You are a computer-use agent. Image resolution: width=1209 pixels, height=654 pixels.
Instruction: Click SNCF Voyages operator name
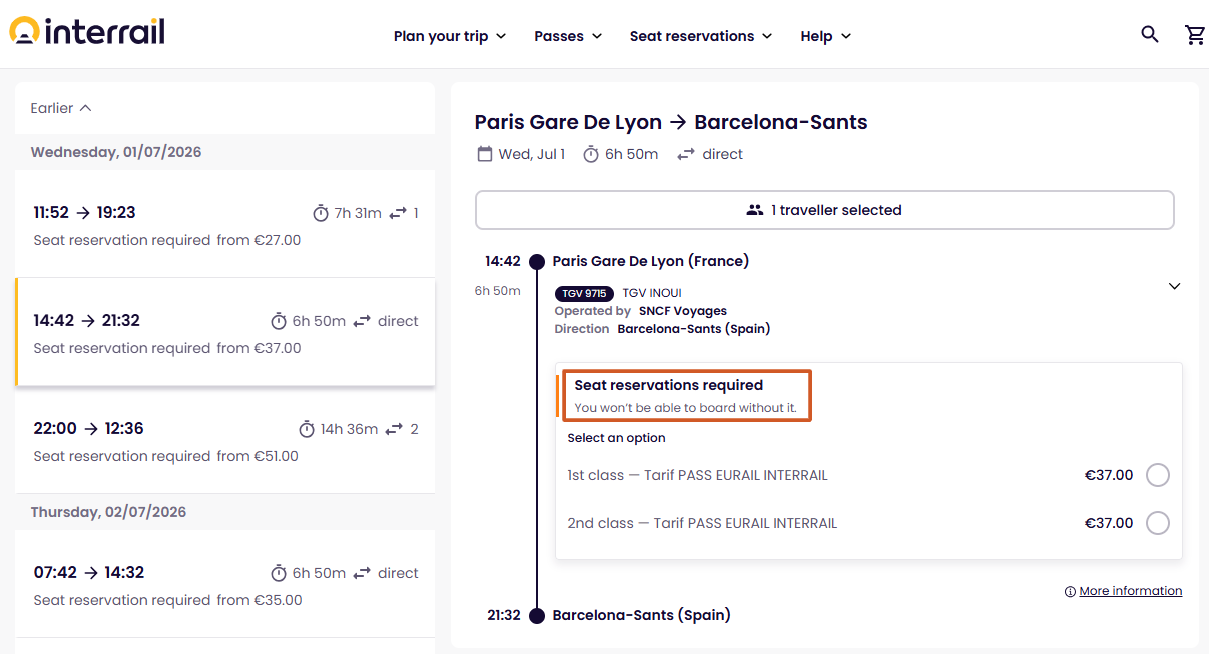(x=683, y=311)
